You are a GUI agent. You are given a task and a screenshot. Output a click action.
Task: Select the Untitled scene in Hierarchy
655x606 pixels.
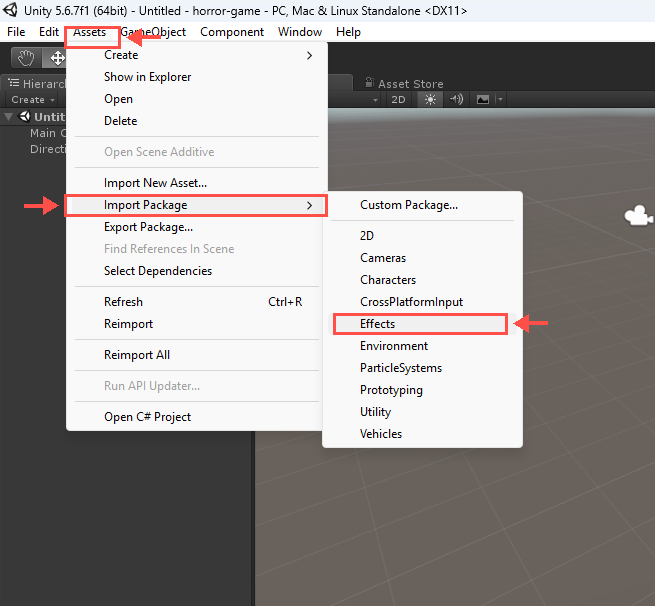click(42, 117)
